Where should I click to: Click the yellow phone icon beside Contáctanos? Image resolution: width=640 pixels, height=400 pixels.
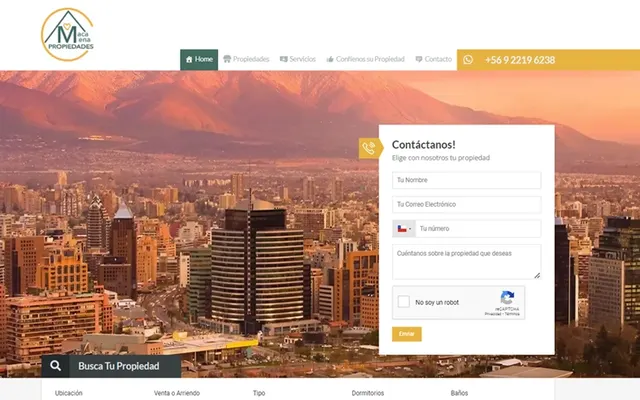point(370,148)
